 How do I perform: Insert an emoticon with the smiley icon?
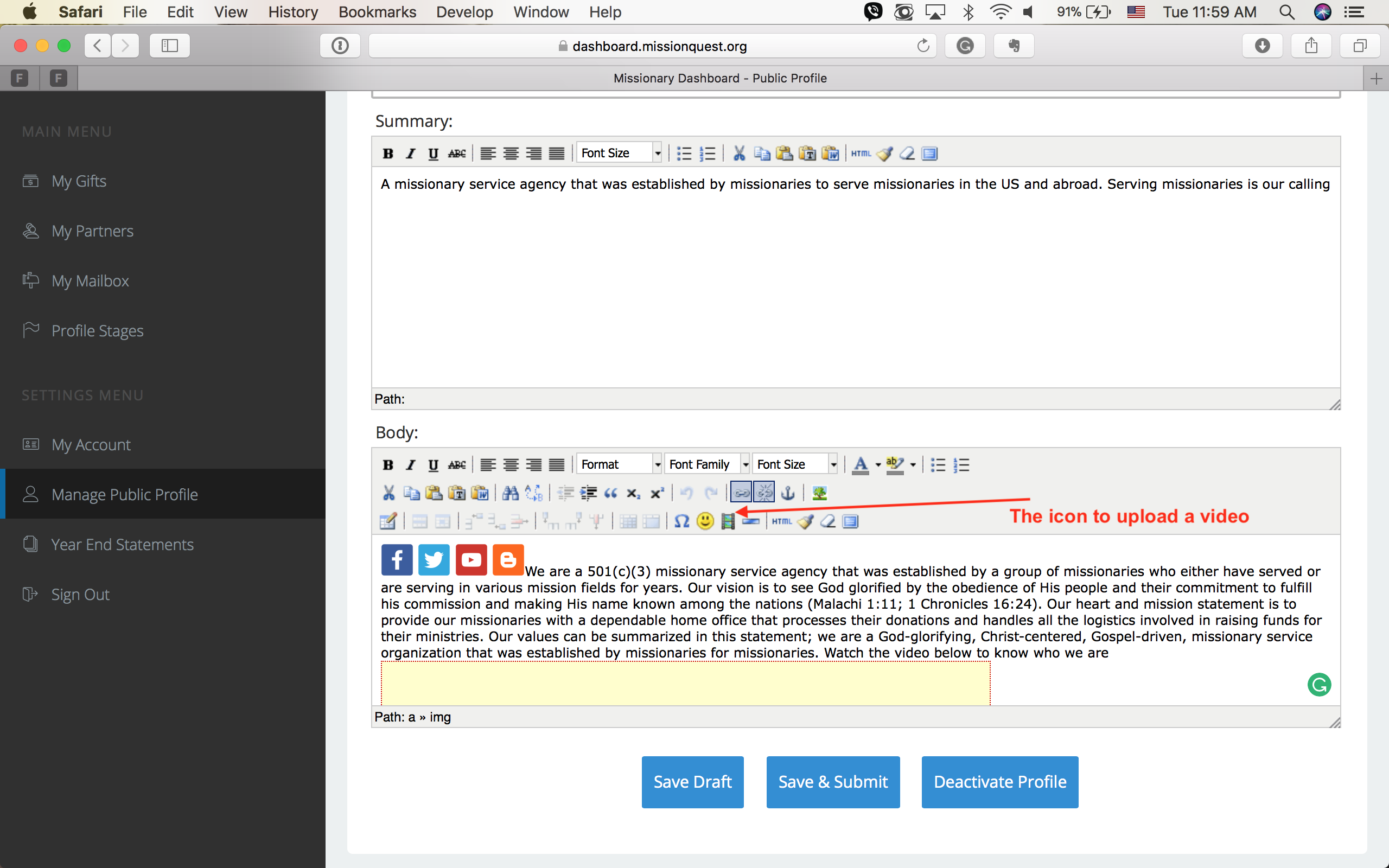705,521
